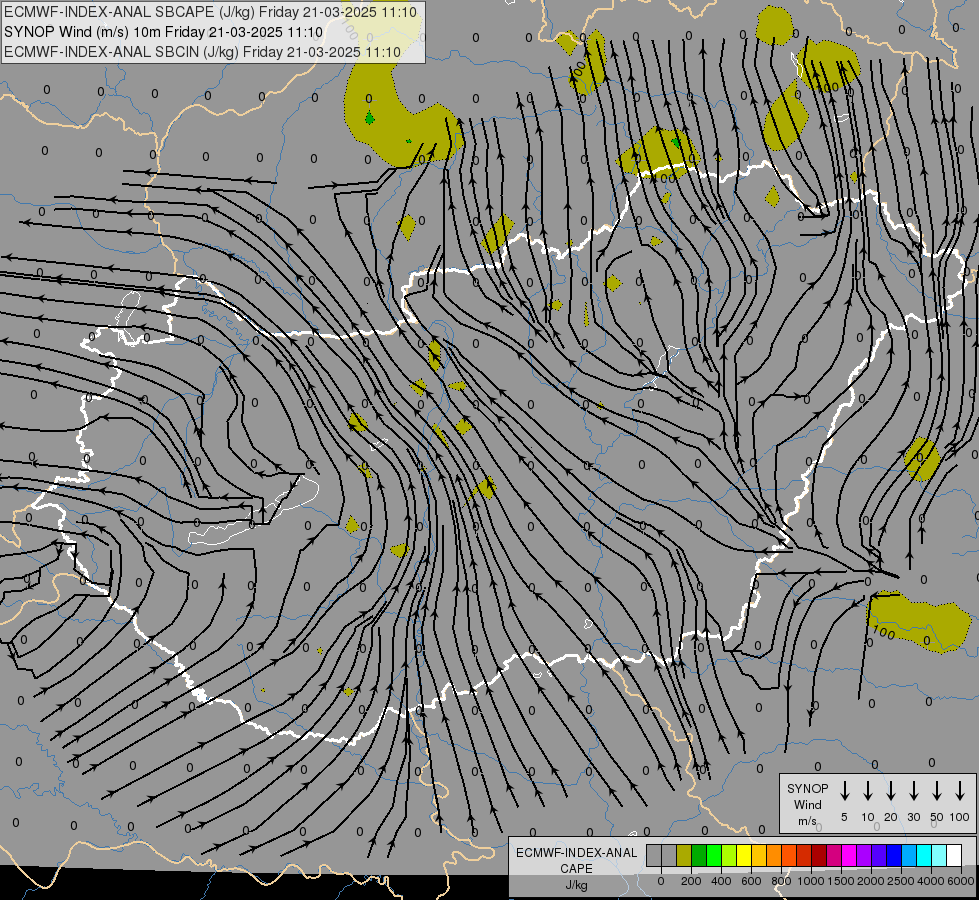Click the 10 m/s wind arrow in legend
The height and width of the screenshot is (900, 979).
pyautogui.click(x=867, y=791)
